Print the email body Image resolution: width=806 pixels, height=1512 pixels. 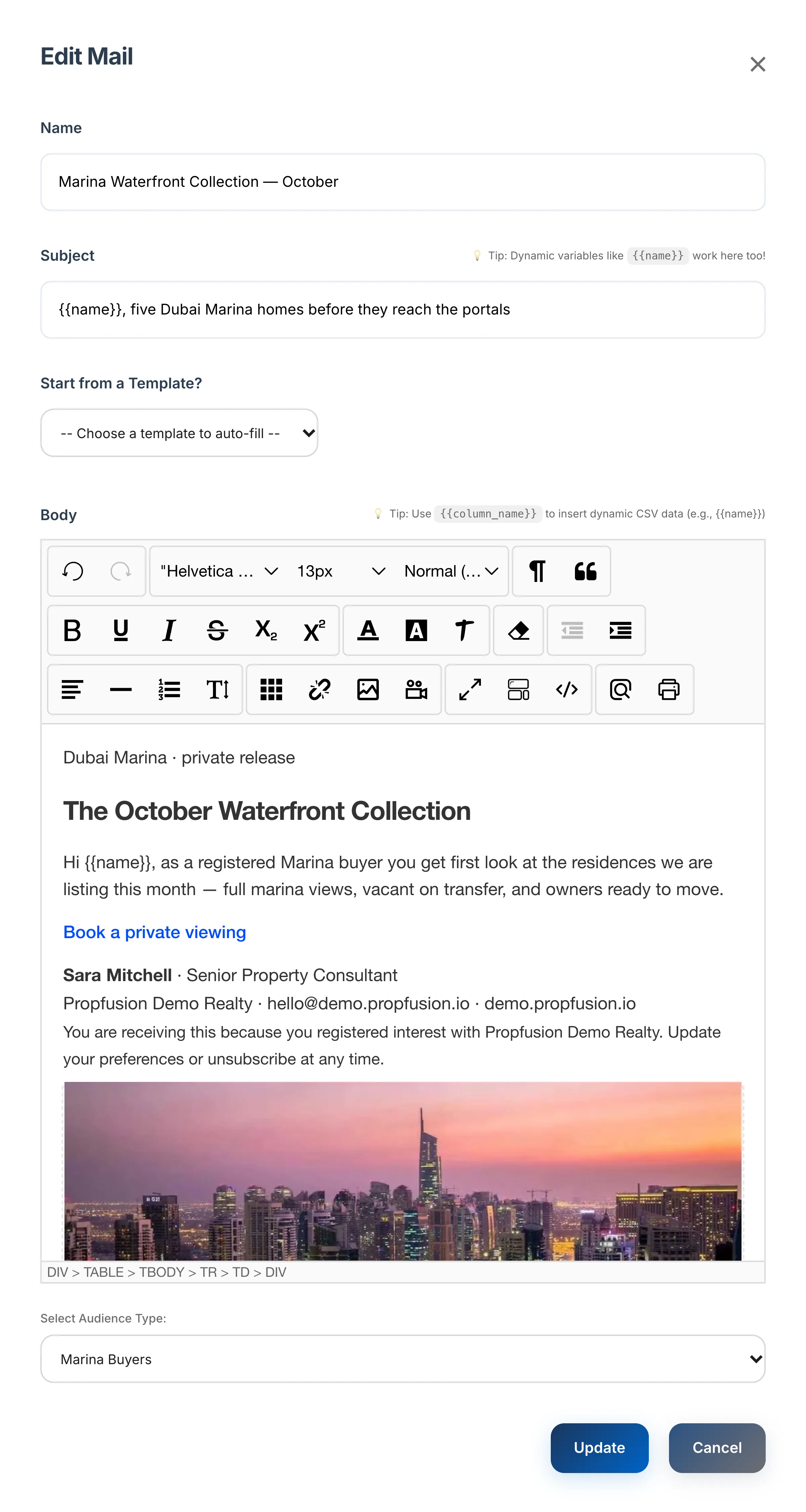(669, 689)
